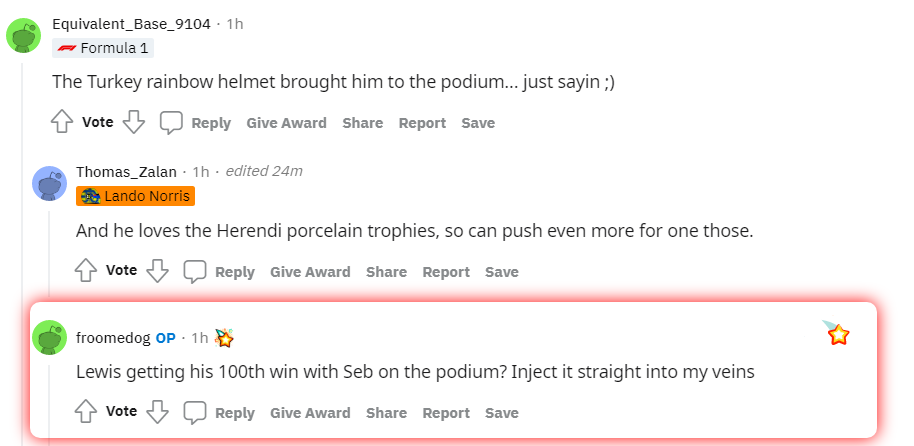Downvote Equivalent_Base_9104's comment
This screenshot has width=914, height=446.
point(133,122)
